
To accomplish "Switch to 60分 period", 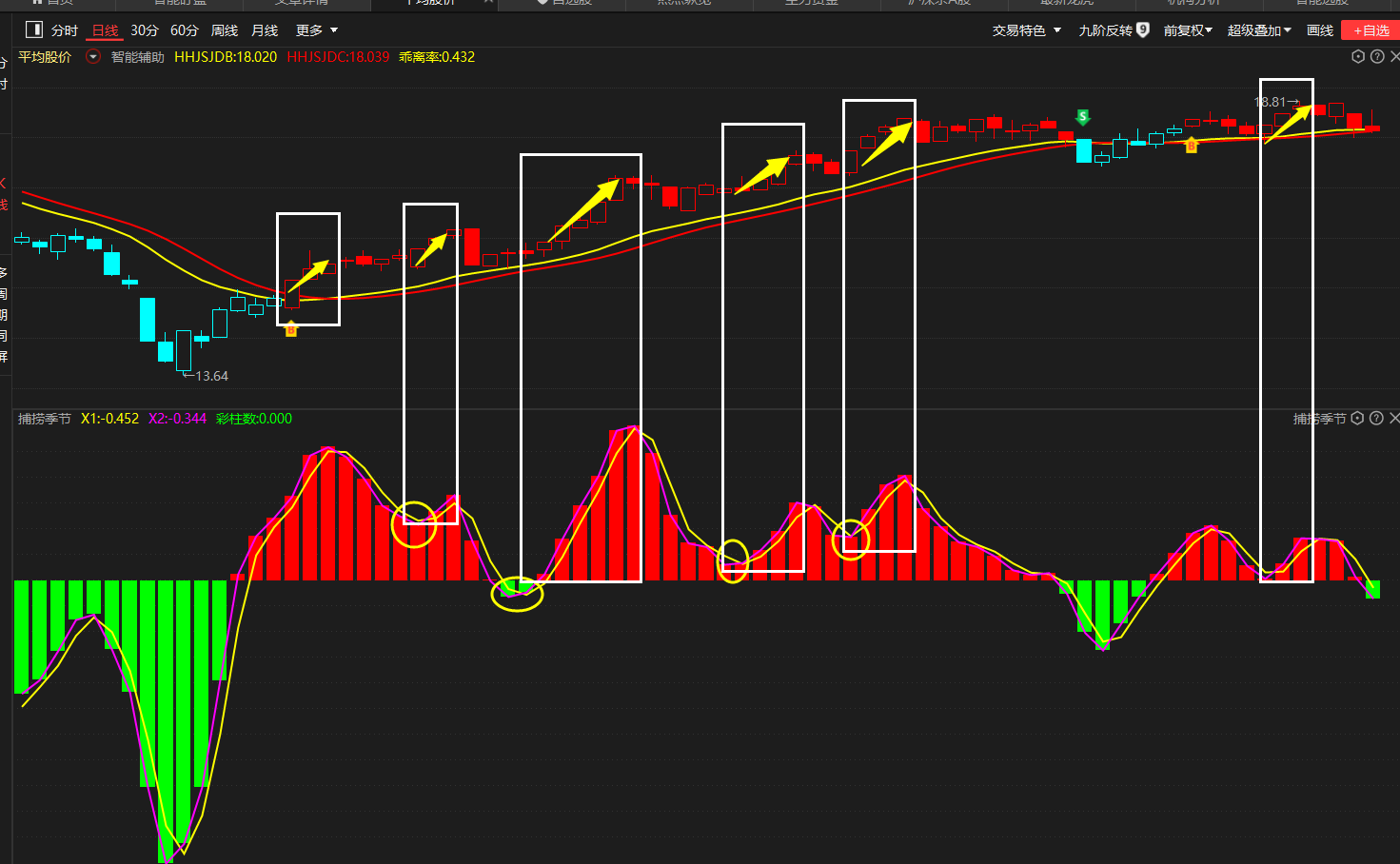I will 185,30.
